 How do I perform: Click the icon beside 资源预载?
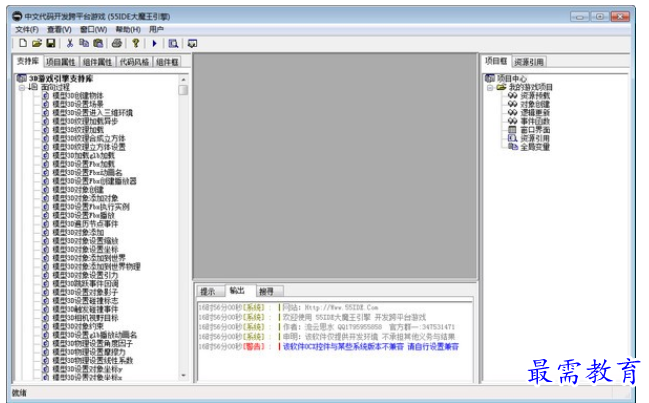tap(512, 96)
